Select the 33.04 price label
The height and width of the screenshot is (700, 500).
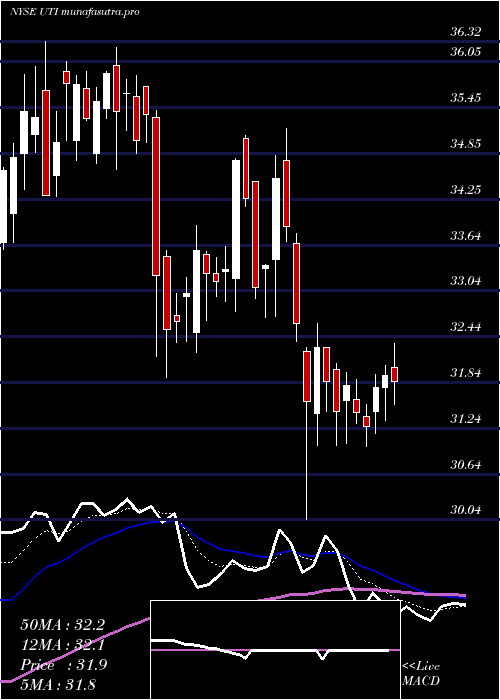(466, 281)
